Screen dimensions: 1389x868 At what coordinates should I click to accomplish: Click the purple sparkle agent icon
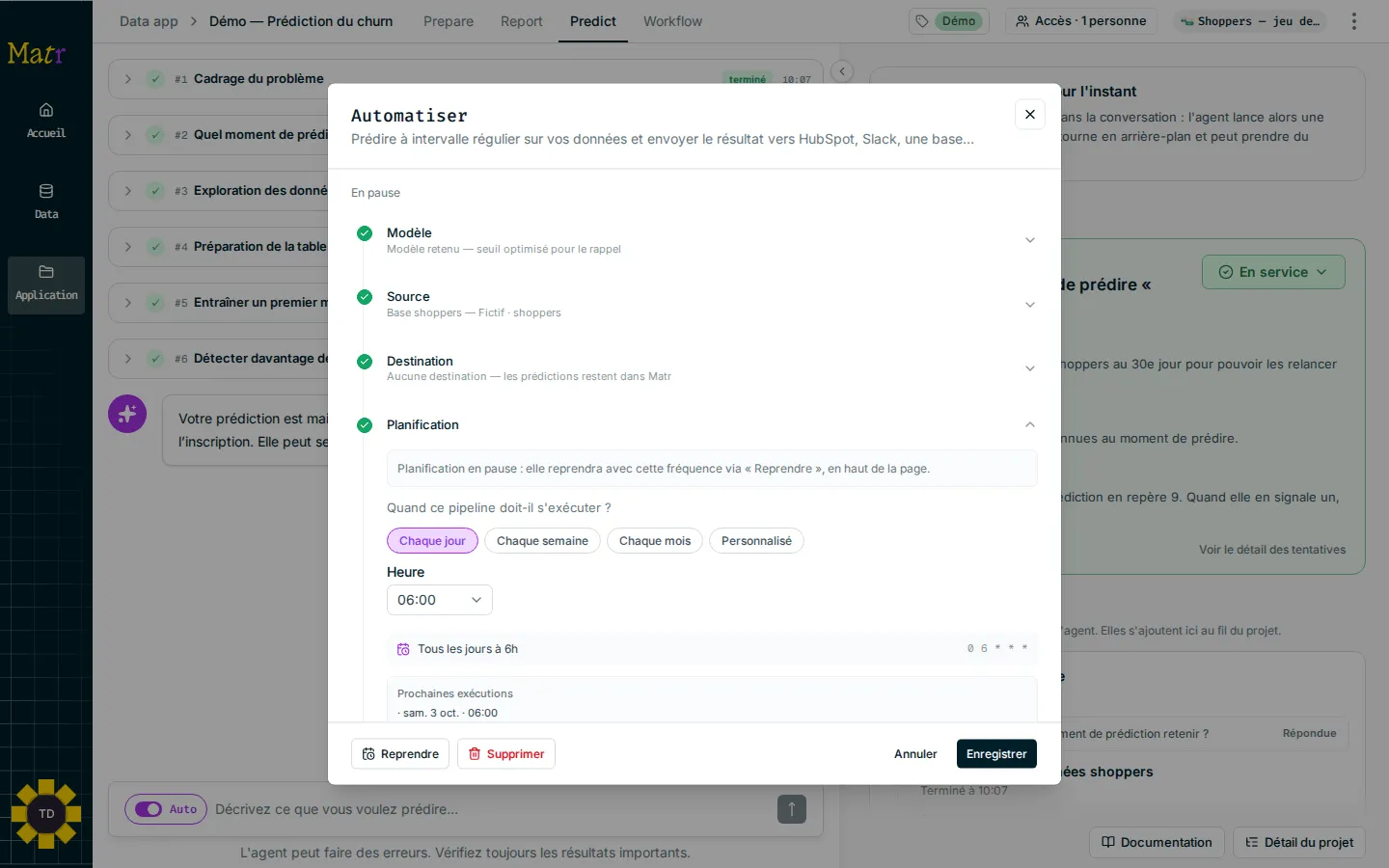tap(127, 414)
